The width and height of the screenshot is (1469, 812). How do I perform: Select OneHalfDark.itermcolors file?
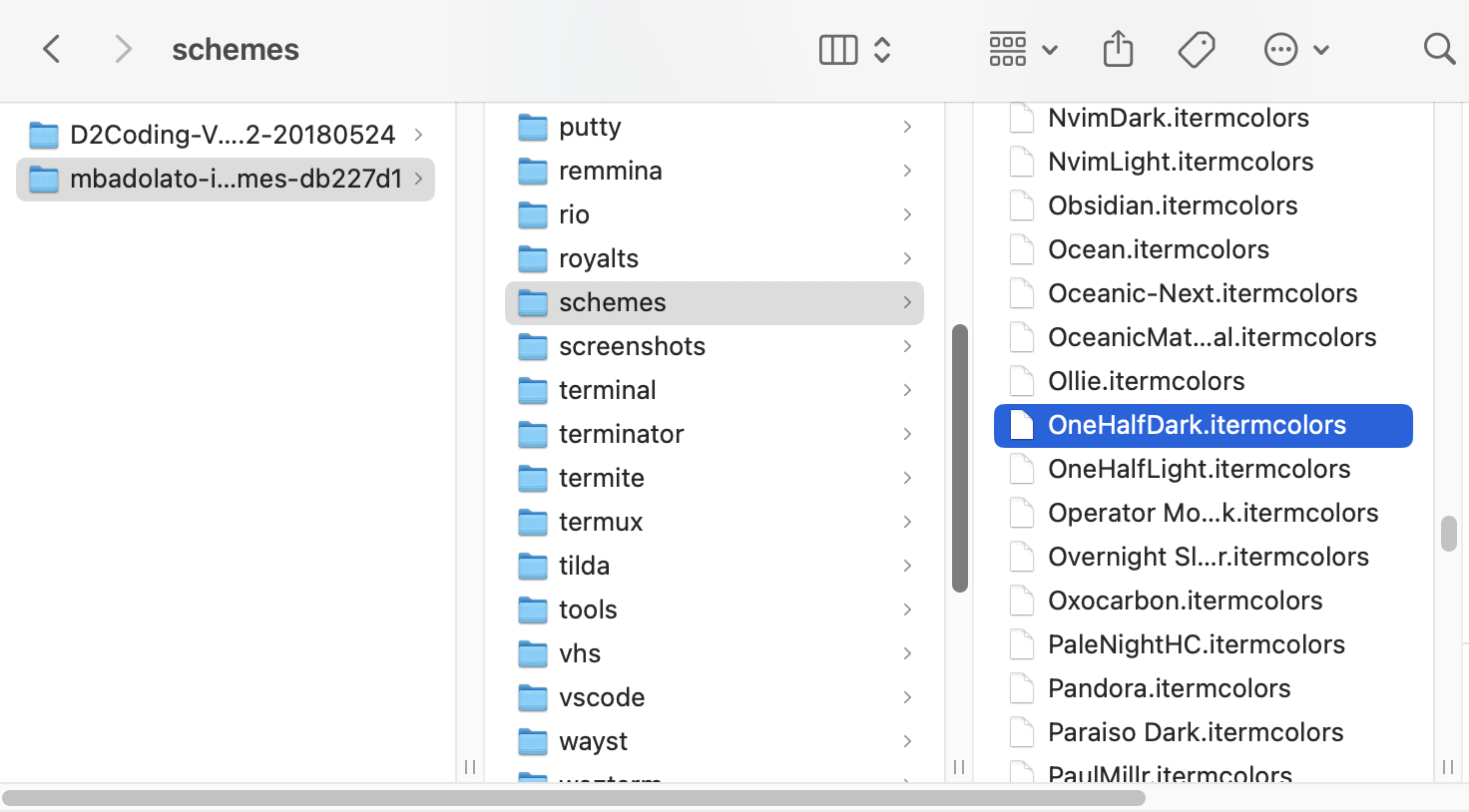pos(1204,425)
